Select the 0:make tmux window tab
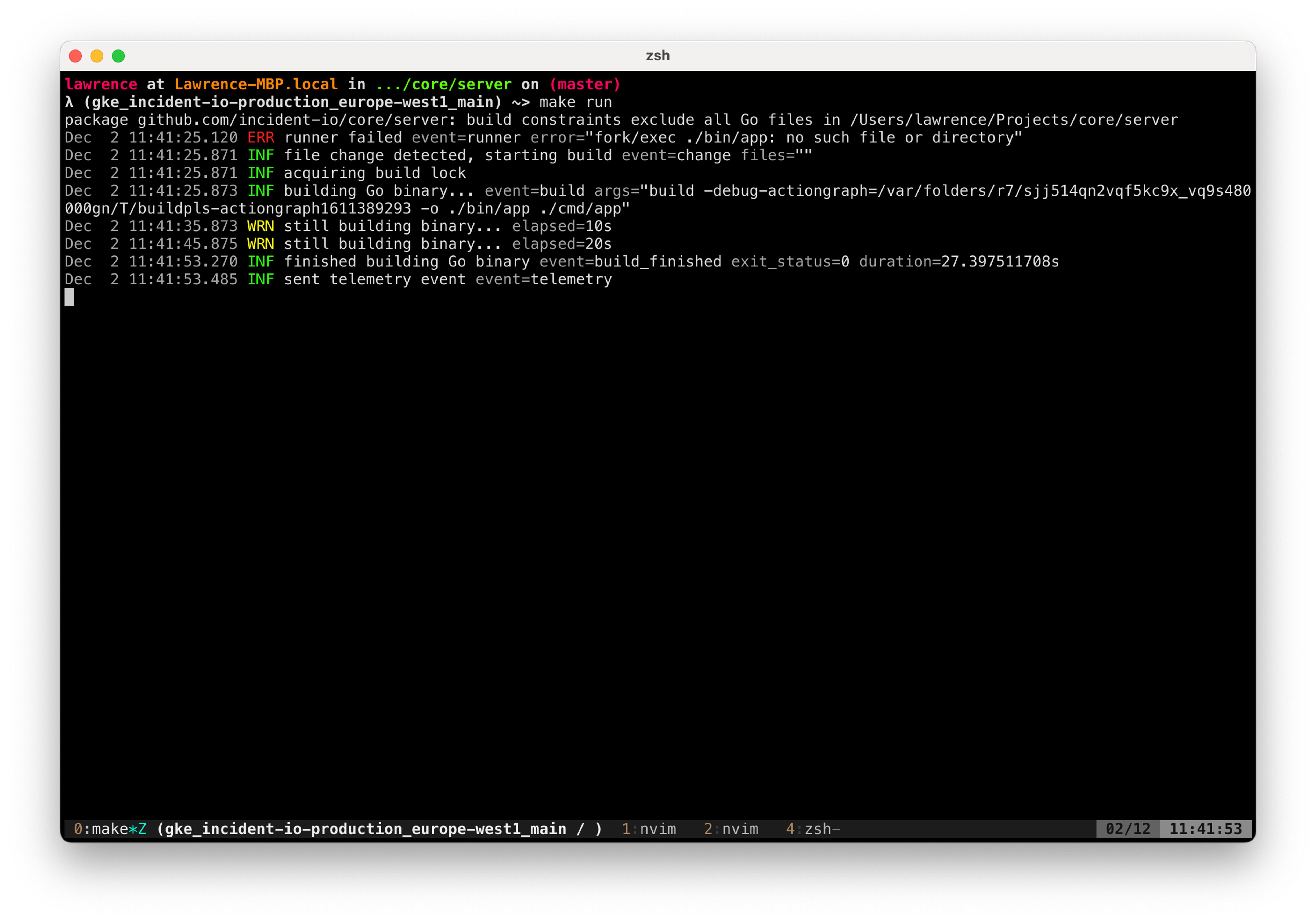This screenshot has width=1316, height=922. (110, 829)
